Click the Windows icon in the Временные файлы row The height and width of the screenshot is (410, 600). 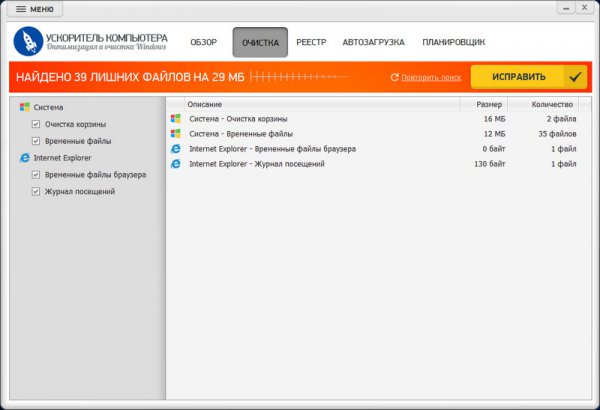(x=176, y=133)
